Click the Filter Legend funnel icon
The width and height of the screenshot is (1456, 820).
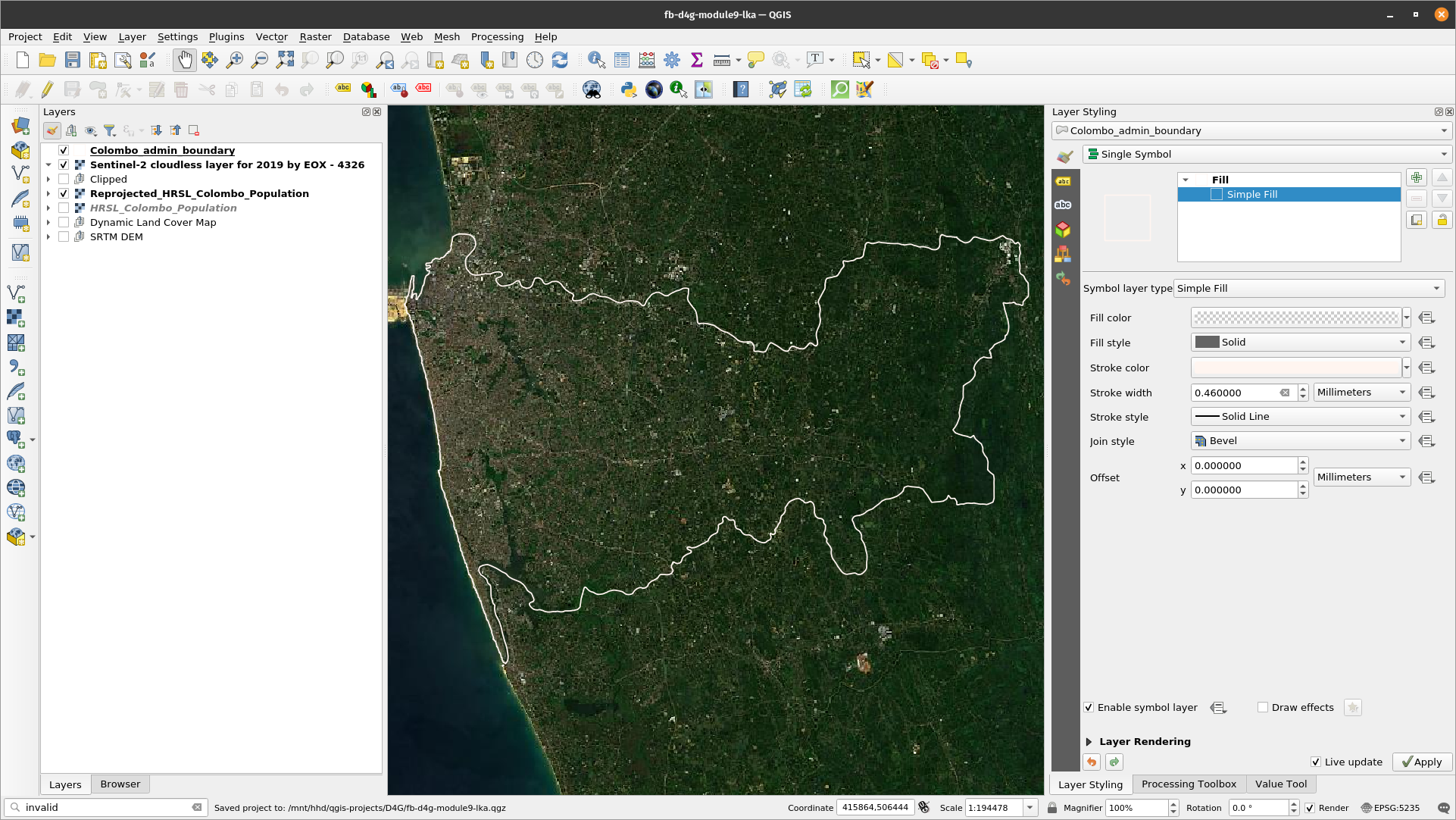[110, 130]
